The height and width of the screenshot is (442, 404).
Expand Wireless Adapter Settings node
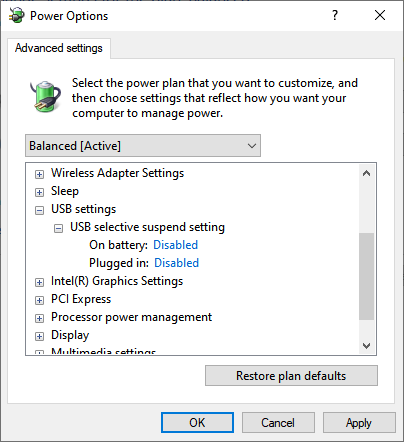click(x=39, y=174)
